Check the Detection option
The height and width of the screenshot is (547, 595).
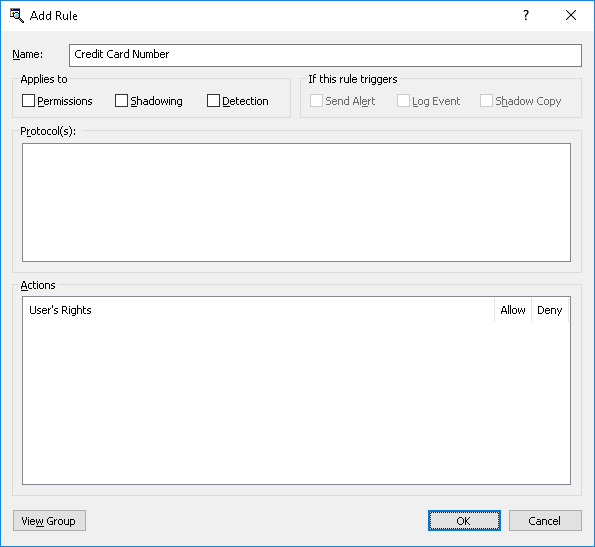[213, 101]
